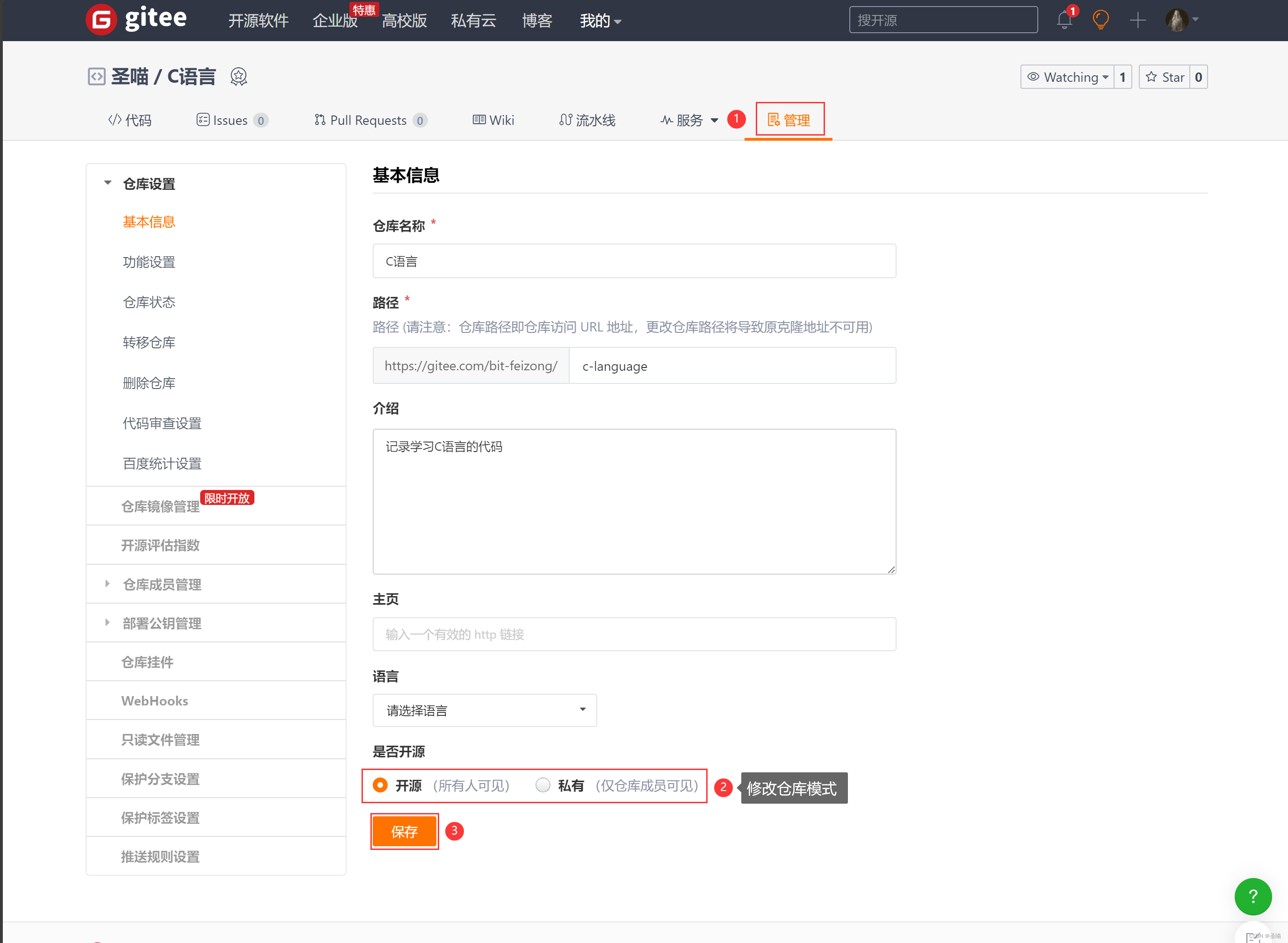The width and height of the screenshot is (1288, 943).
Task: Click 基本信息 sidebar menu item
Action: click(x=149, y=221)
